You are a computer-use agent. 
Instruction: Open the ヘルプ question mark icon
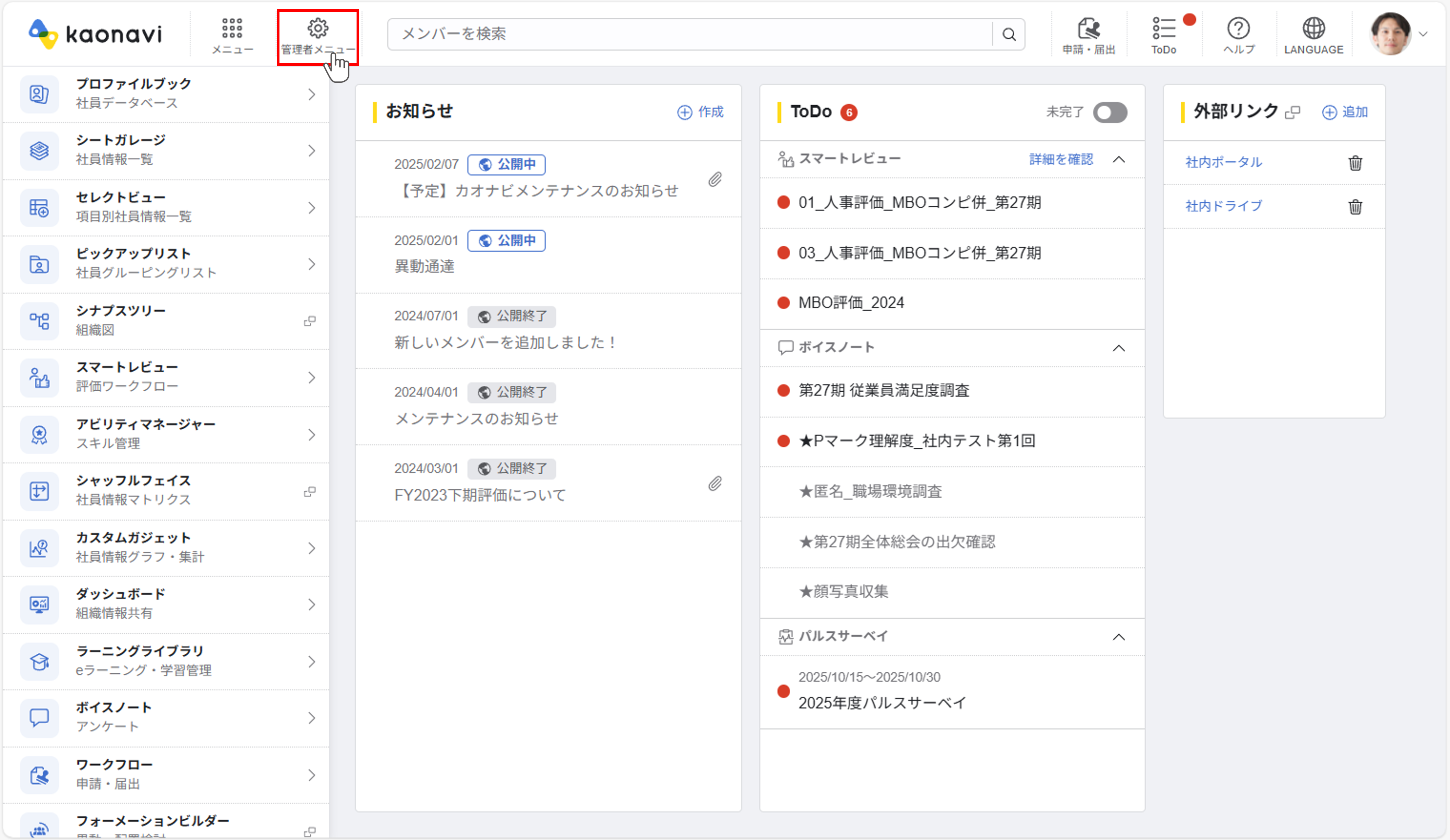click(x=1238, y=29)
